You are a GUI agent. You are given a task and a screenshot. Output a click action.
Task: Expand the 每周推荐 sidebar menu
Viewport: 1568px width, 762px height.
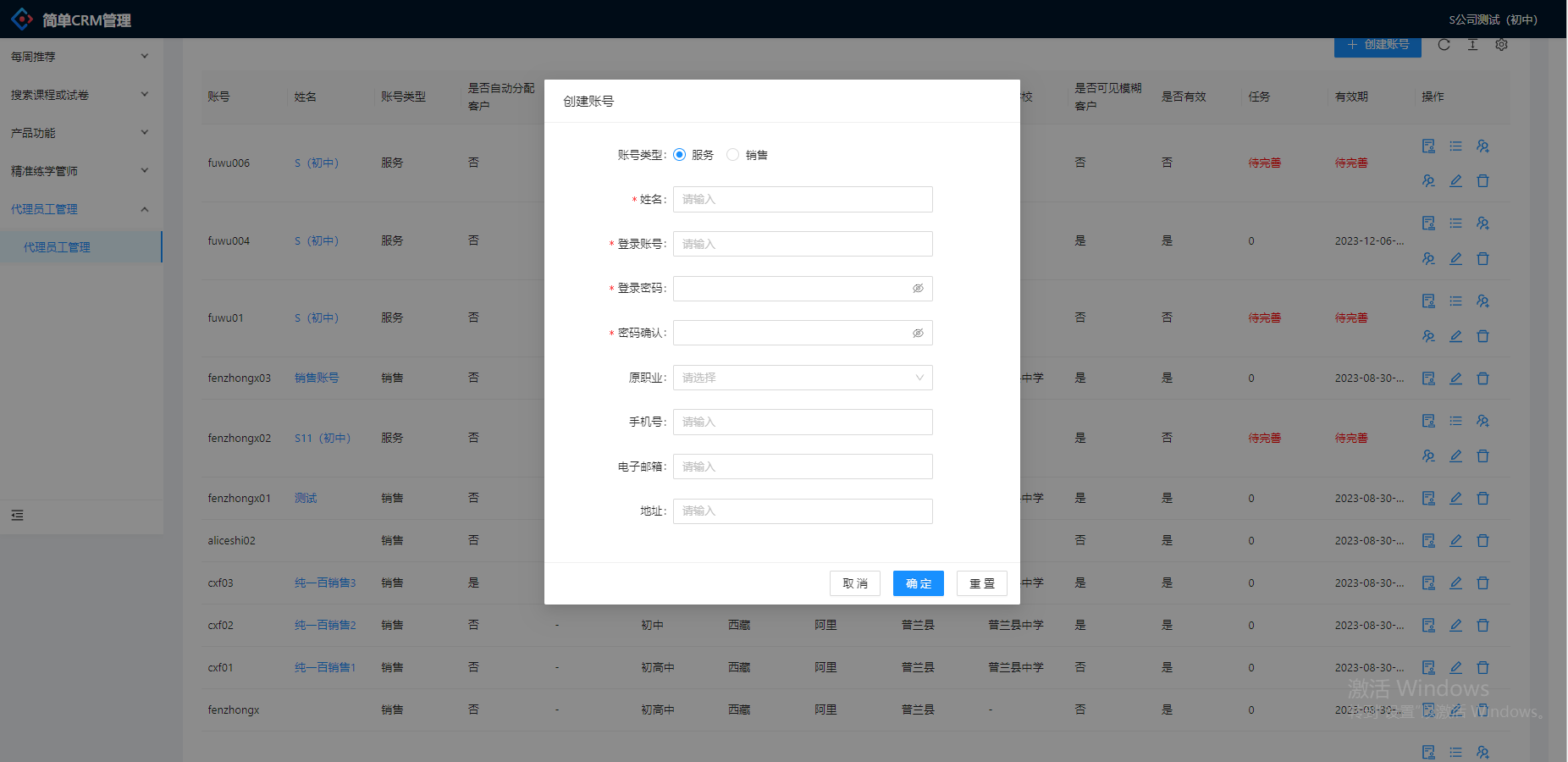(80, 57)
